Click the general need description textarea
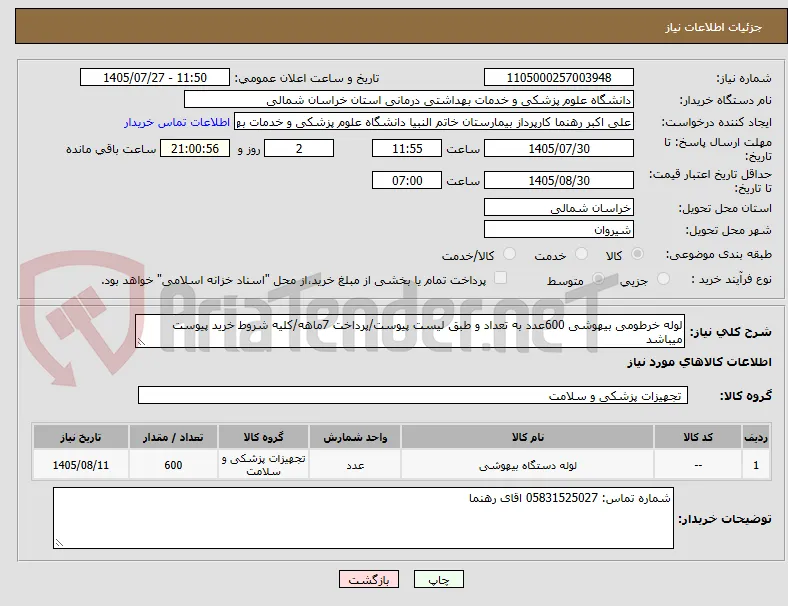788x606 pixels. (x=410, y=331)
